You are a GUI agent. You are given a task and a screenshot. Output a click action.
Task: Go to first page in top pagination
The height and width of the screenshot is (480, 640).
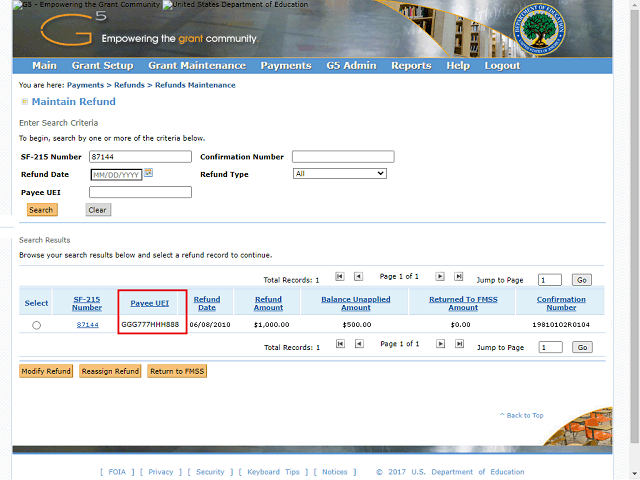340,277
